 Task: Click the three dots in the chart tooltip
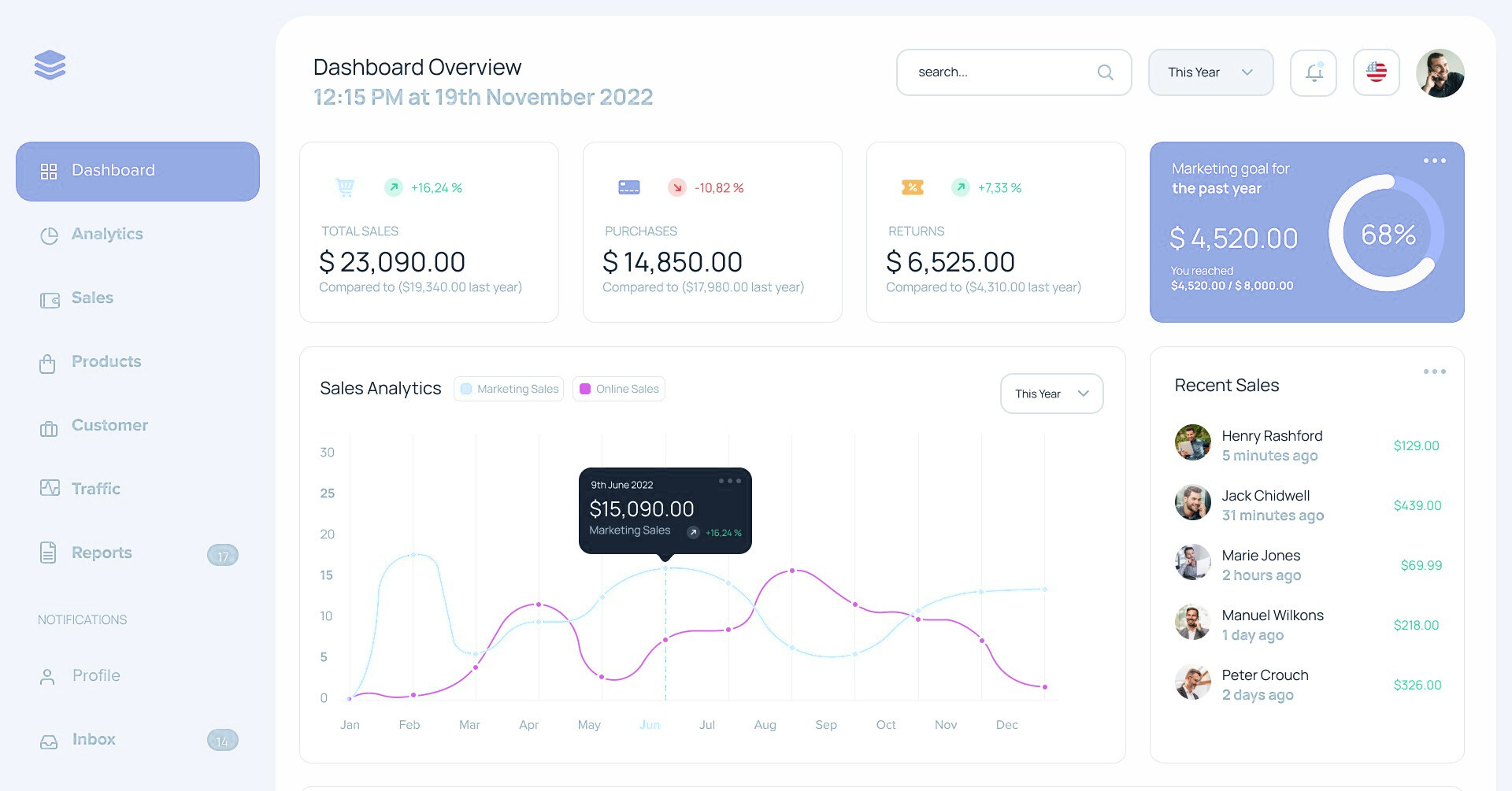tap(729, 481)
